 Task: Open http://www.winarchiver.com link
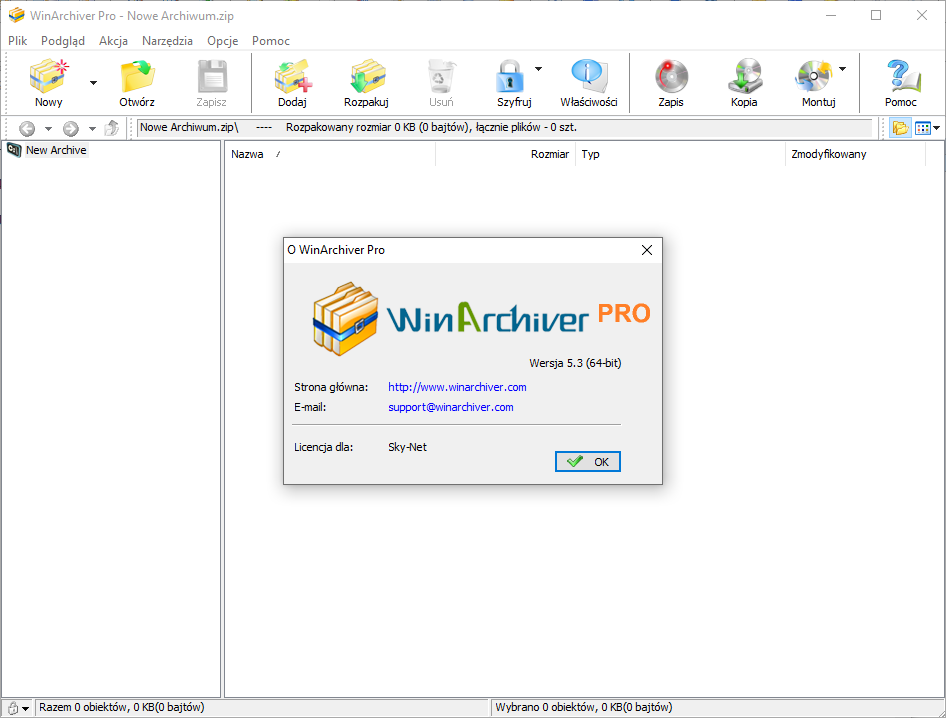point(457,387)
